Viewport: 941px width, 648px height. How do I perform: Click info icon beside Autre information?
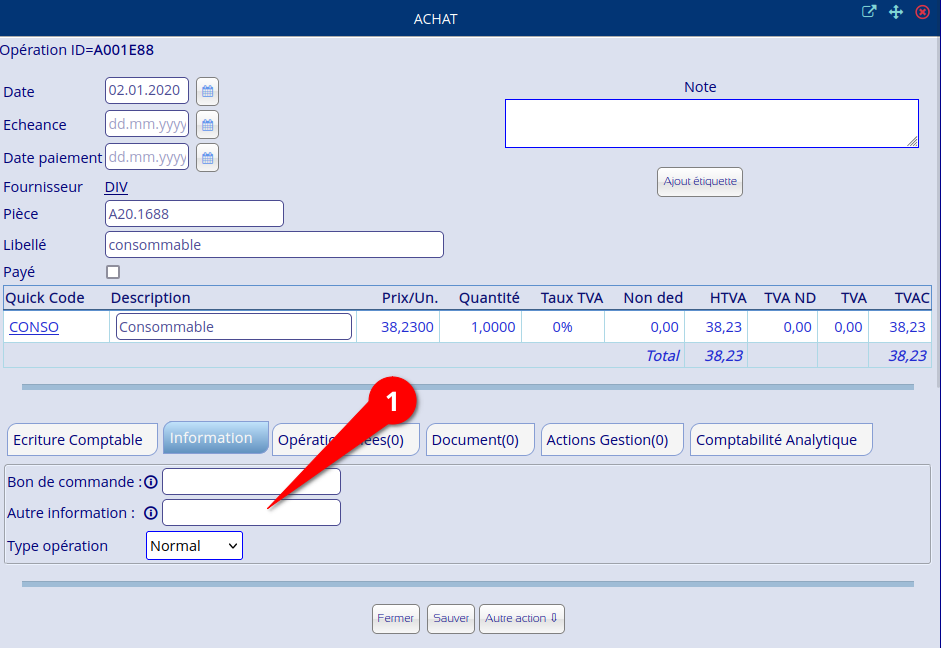click(x=151, y=513)
